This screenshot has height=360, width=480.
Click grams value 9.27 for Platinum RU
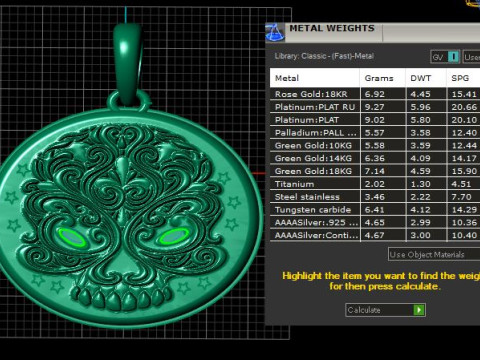375,107
